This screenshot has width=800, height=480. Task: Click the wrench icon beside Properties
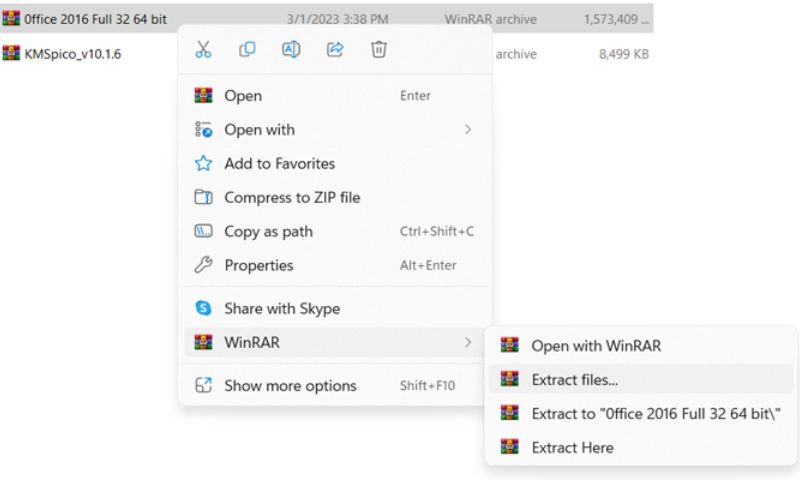[x=203, y=265]
